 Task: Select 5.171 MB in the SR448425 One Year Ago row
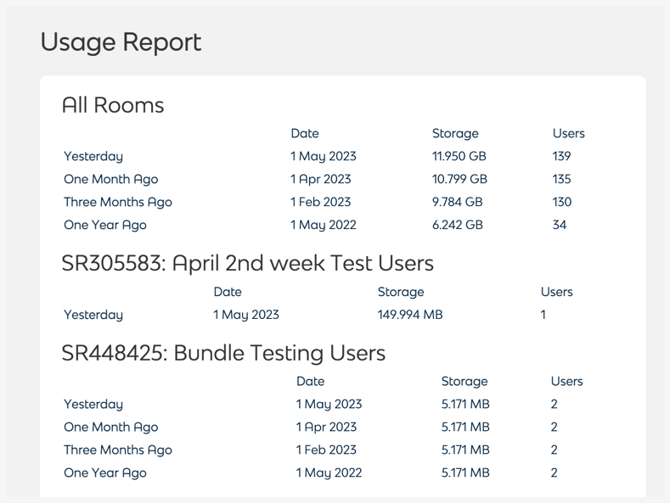click(x=465, y=473)
